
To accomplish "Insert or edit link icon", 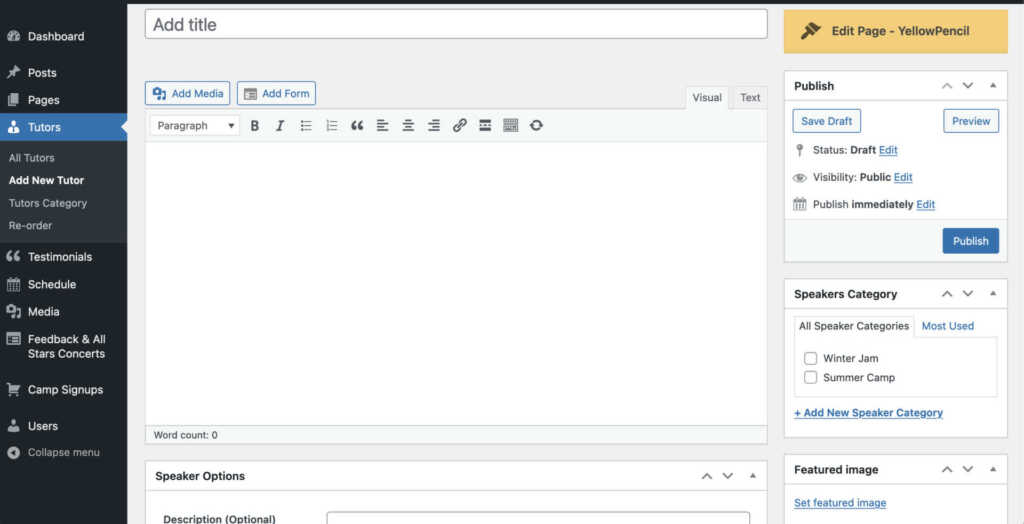I will click(460, 125).
